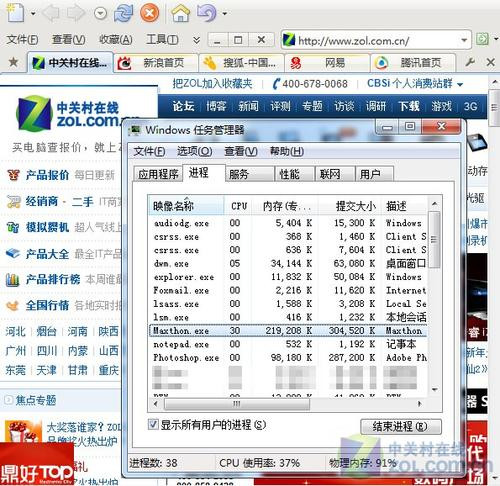
Task: Click the undo closed tab icon
Action: point(206,13)
